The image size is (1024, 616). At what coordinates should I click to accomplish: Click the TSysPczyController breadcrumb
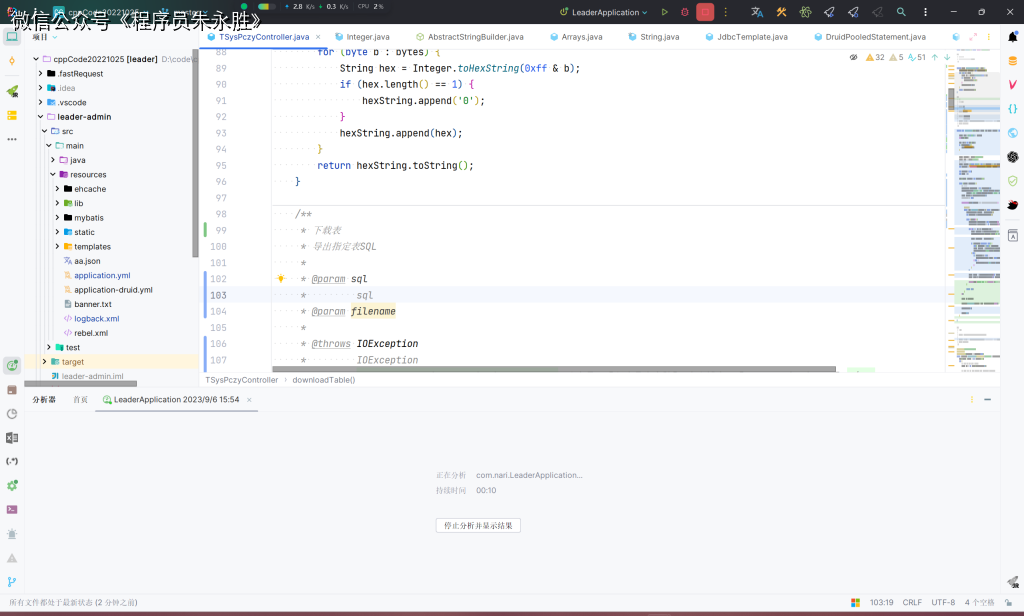click(242, 380)
